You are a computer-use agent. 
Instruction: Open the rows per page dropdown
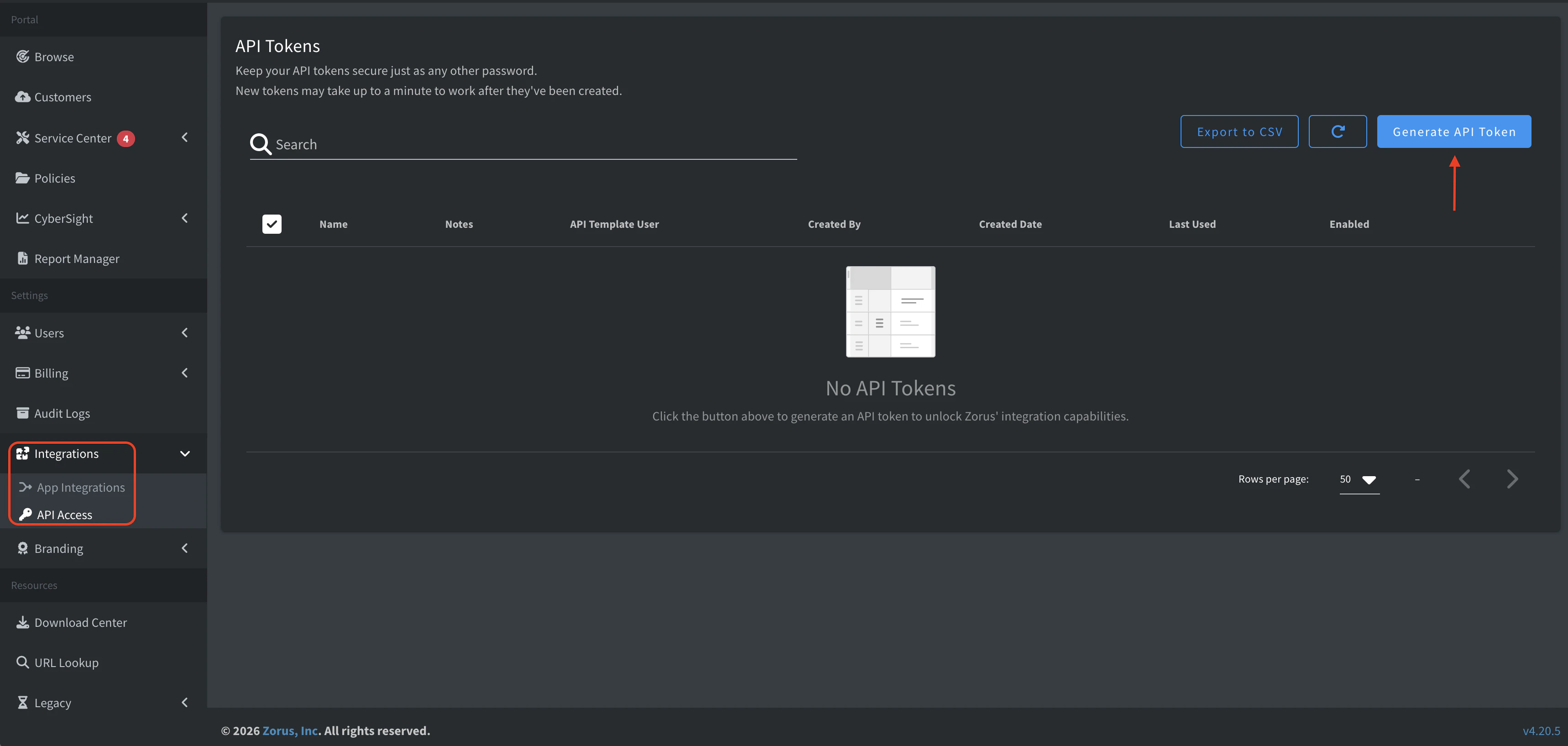point(1359,479)
